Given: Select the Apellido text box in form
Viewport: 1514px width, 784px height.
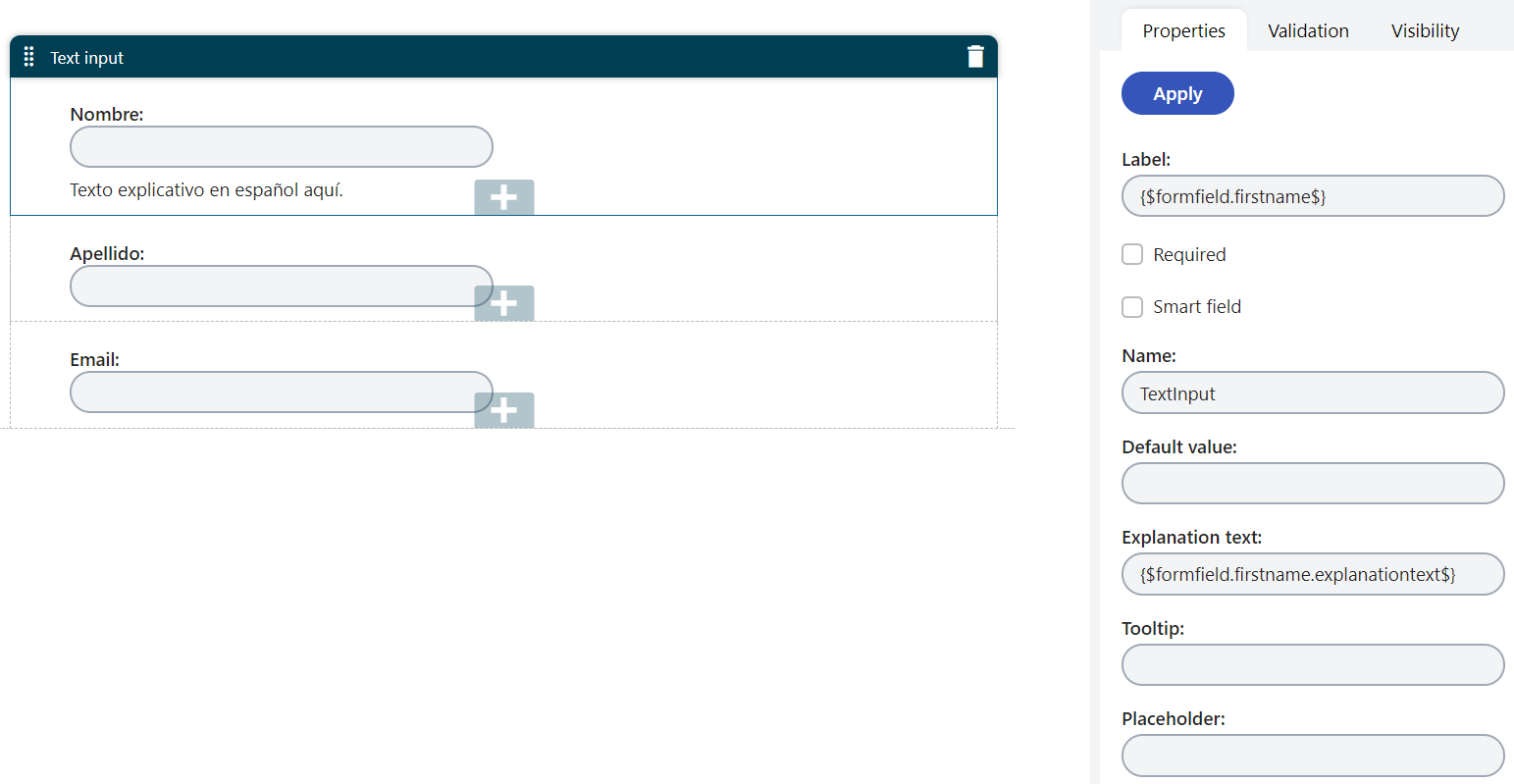Looking at the screenshot, I should [x=282, y=286].
